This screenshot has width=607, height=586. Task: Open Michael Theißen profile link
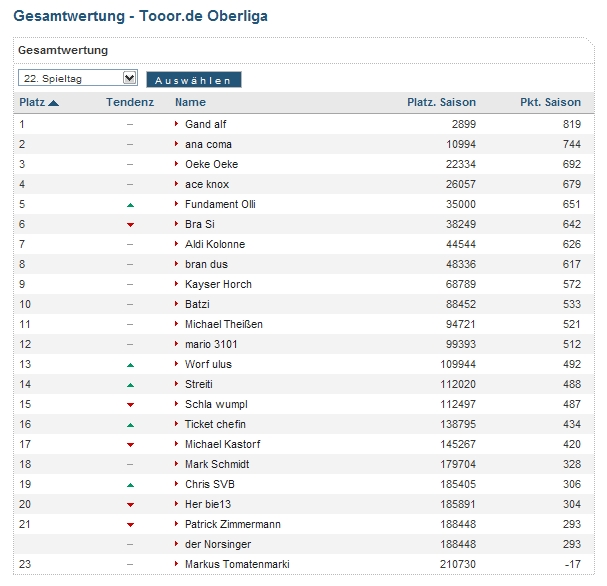(x=224, y=324)
